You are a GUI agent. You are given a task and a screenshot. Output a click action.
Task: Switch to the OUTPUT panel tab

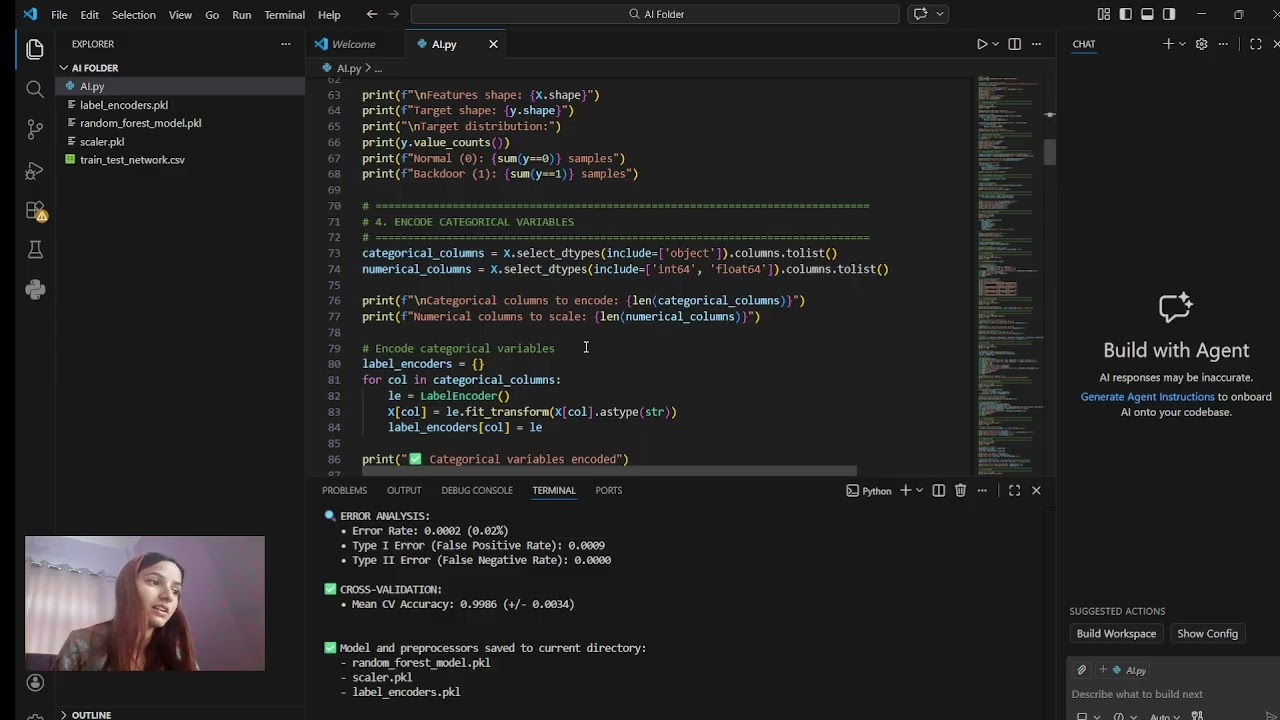coord(404,490)
